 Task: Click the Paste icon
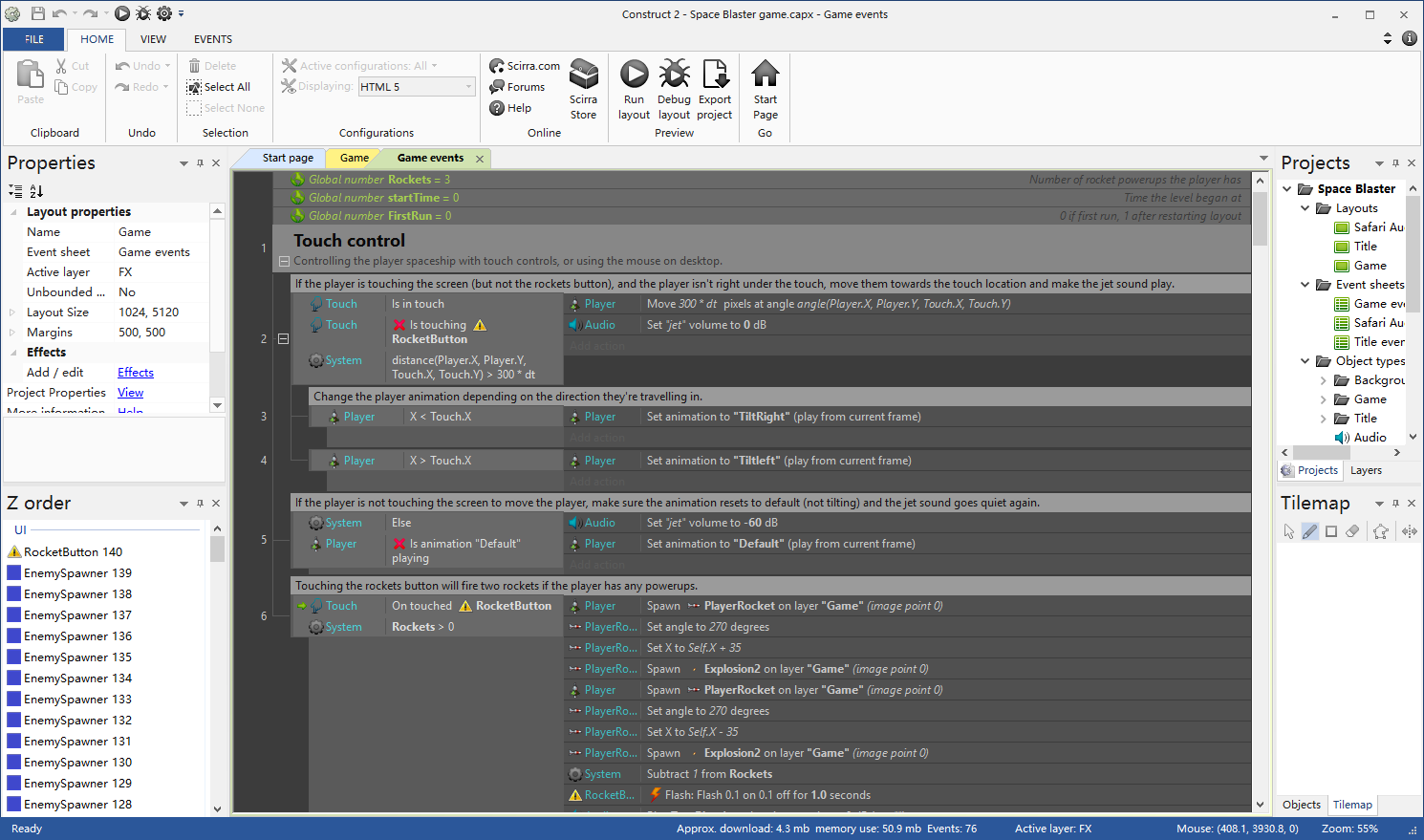31,74
